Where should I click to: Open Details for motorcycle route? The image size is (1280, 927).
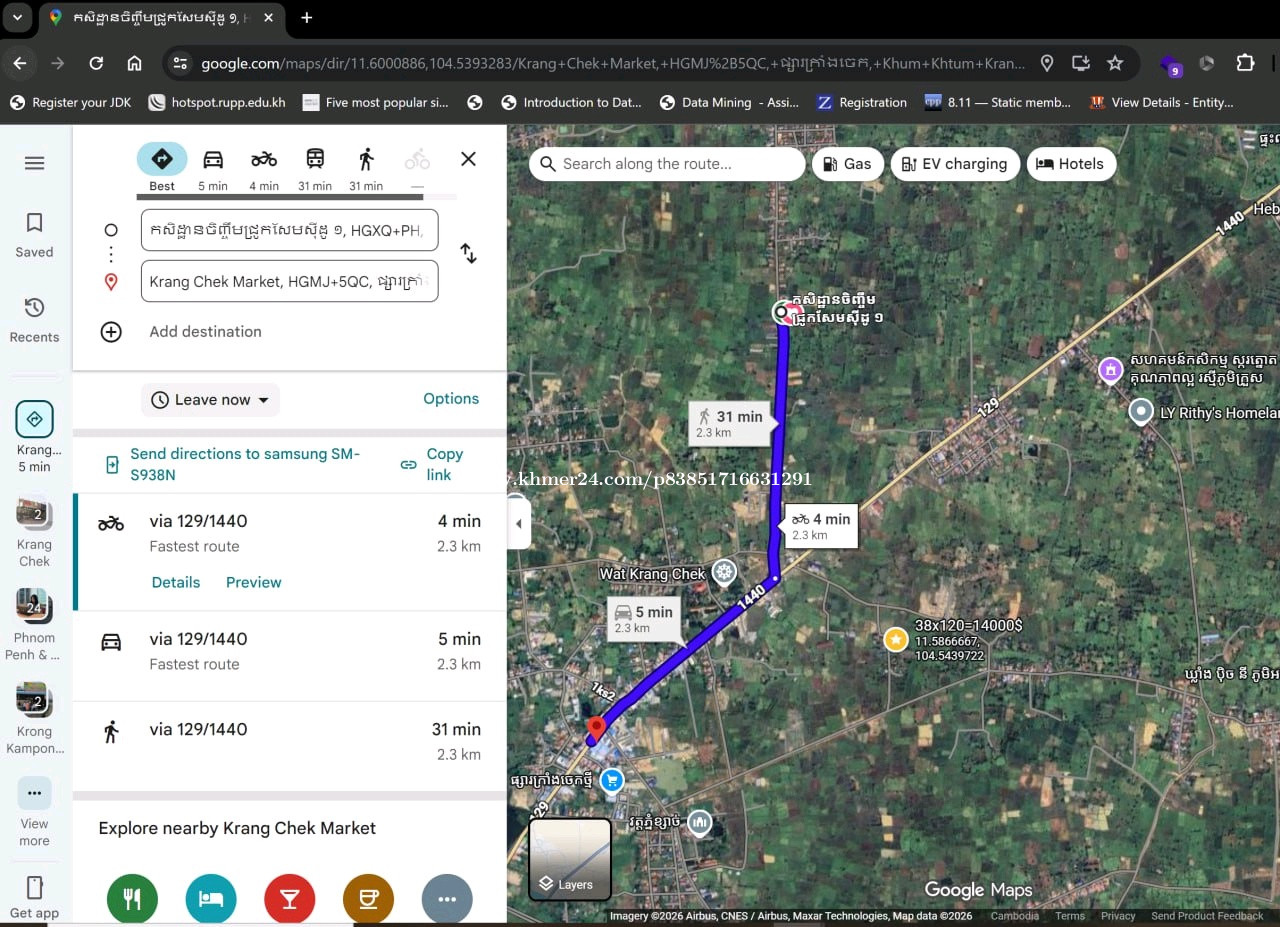point(176,583)
